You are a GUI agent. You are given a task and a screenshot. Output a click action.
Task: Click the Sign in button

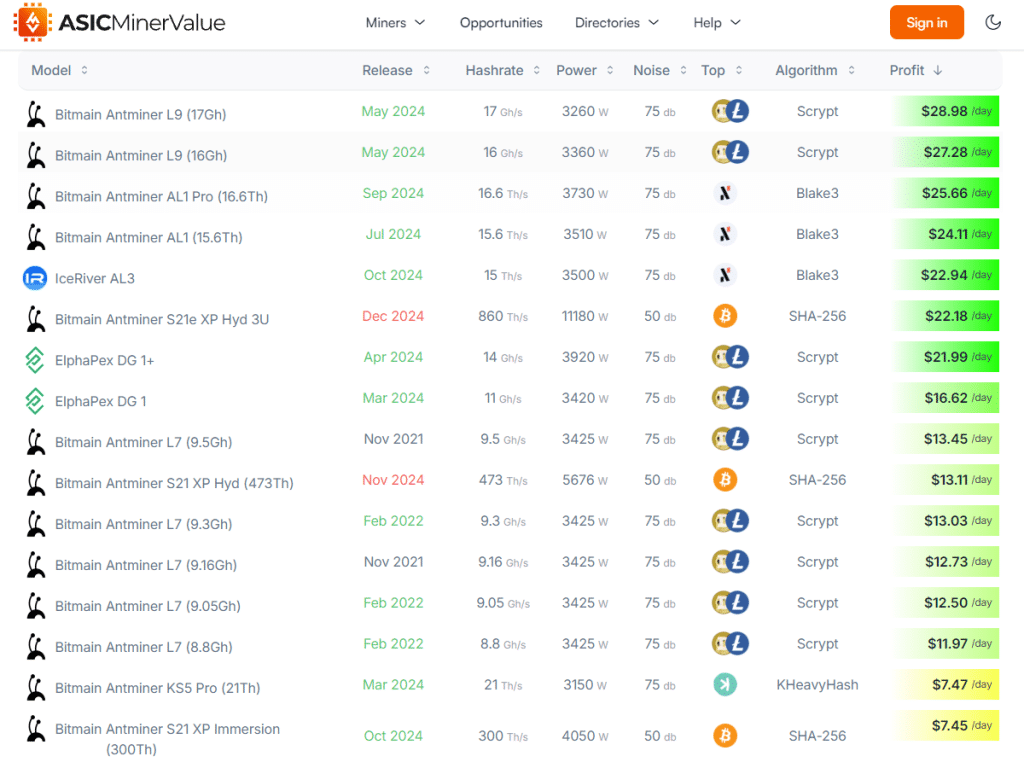[x=926, y=23]
